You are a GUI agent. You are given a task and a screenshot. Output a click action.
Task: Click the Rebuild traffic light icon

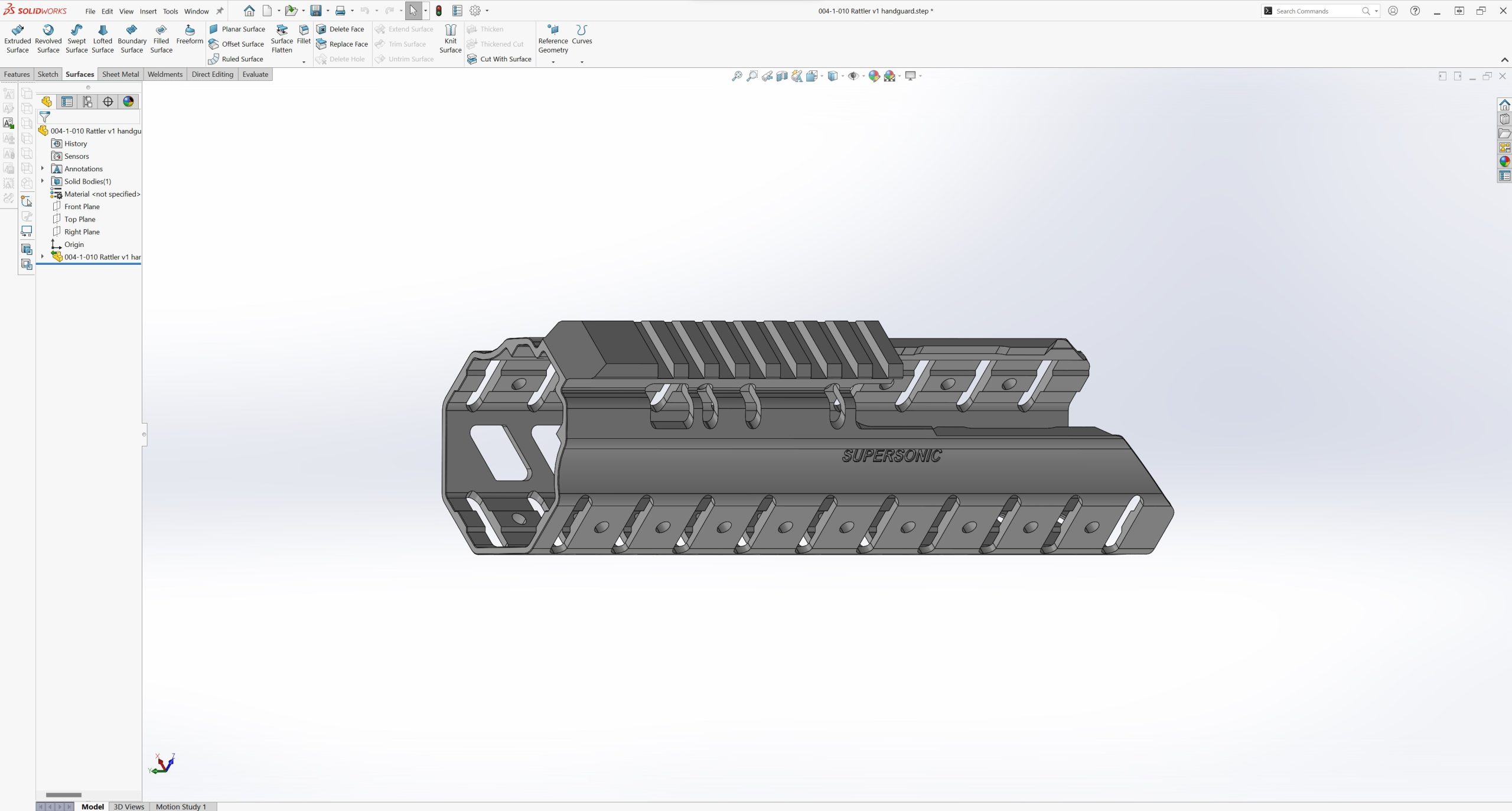[x=439, y=11]
